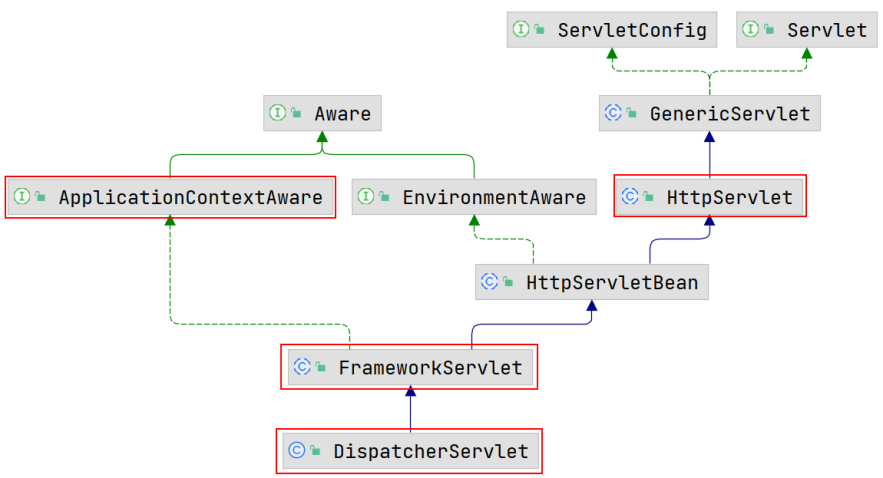Select the Aware interface name text
The image size is (883, 478).
(x=342, y=114)
